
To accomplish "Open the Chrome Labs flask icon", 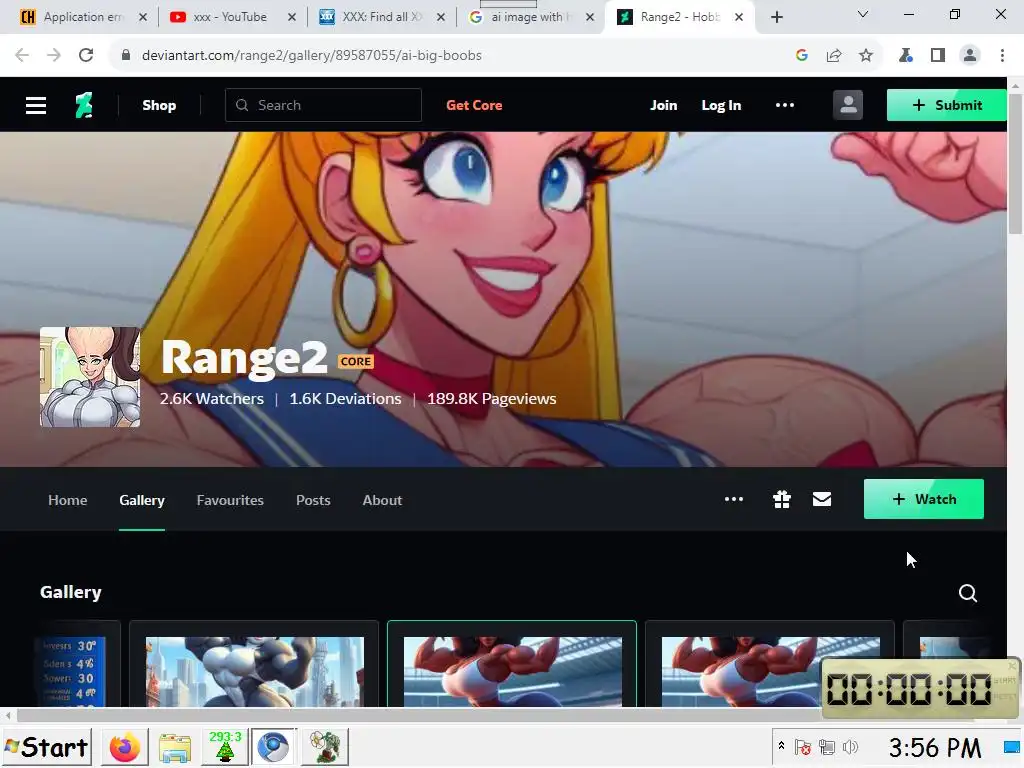I will (x=906, y=56).
